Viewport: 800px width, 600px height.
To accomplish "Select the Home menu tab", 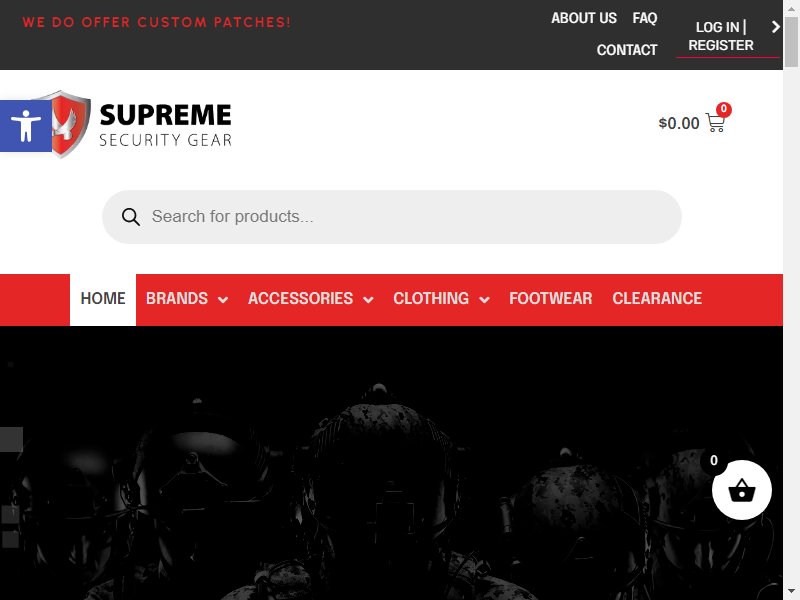I will coord(103,299).
